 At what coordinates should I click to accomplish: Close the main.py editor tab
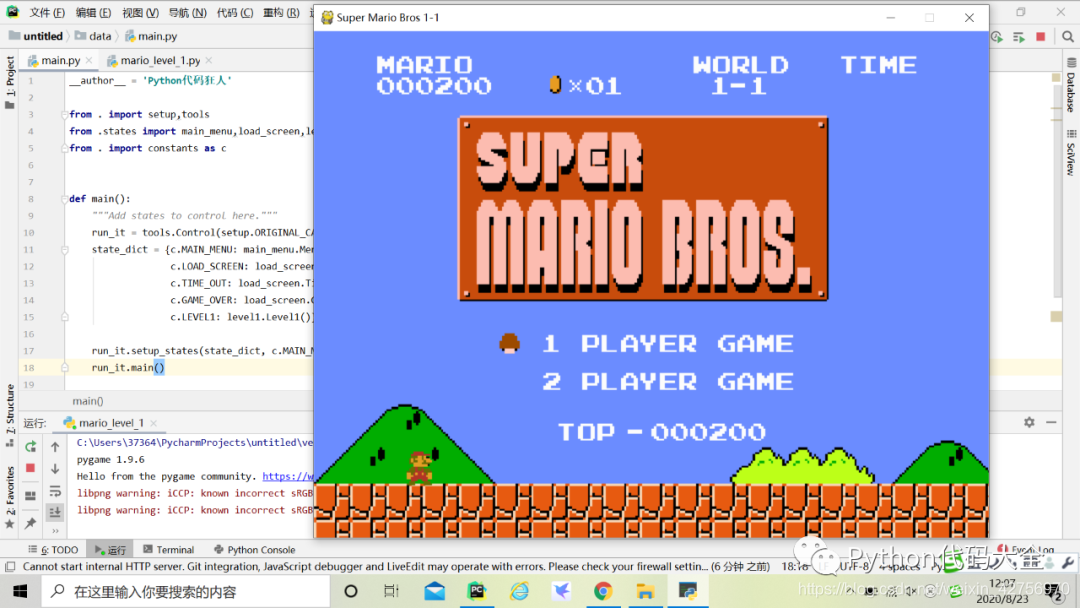click(x=89, y=61)
